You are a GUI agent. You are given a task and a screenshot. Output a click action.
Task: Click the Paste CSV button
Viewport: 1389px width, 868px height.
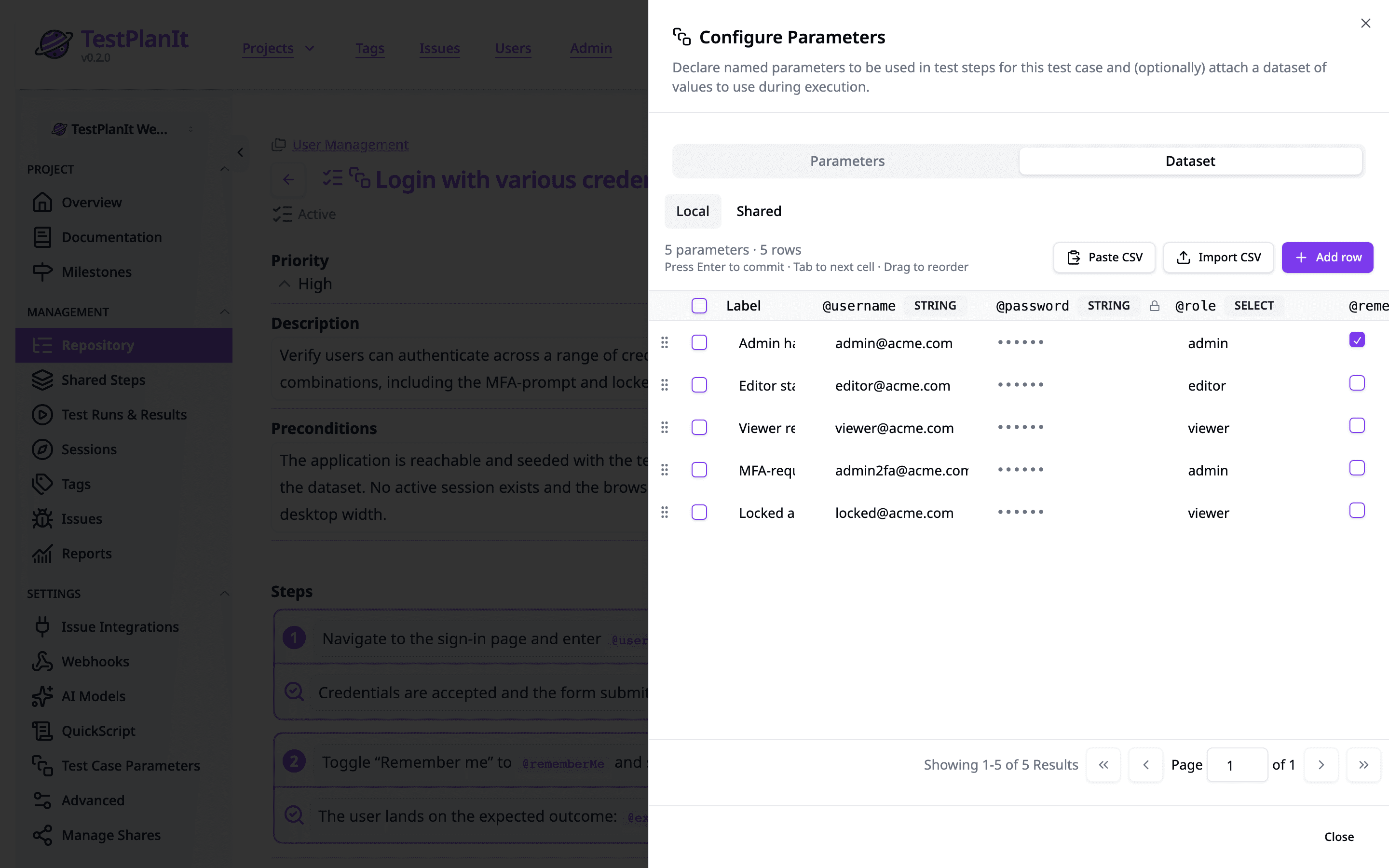(x=1104, y=257)
